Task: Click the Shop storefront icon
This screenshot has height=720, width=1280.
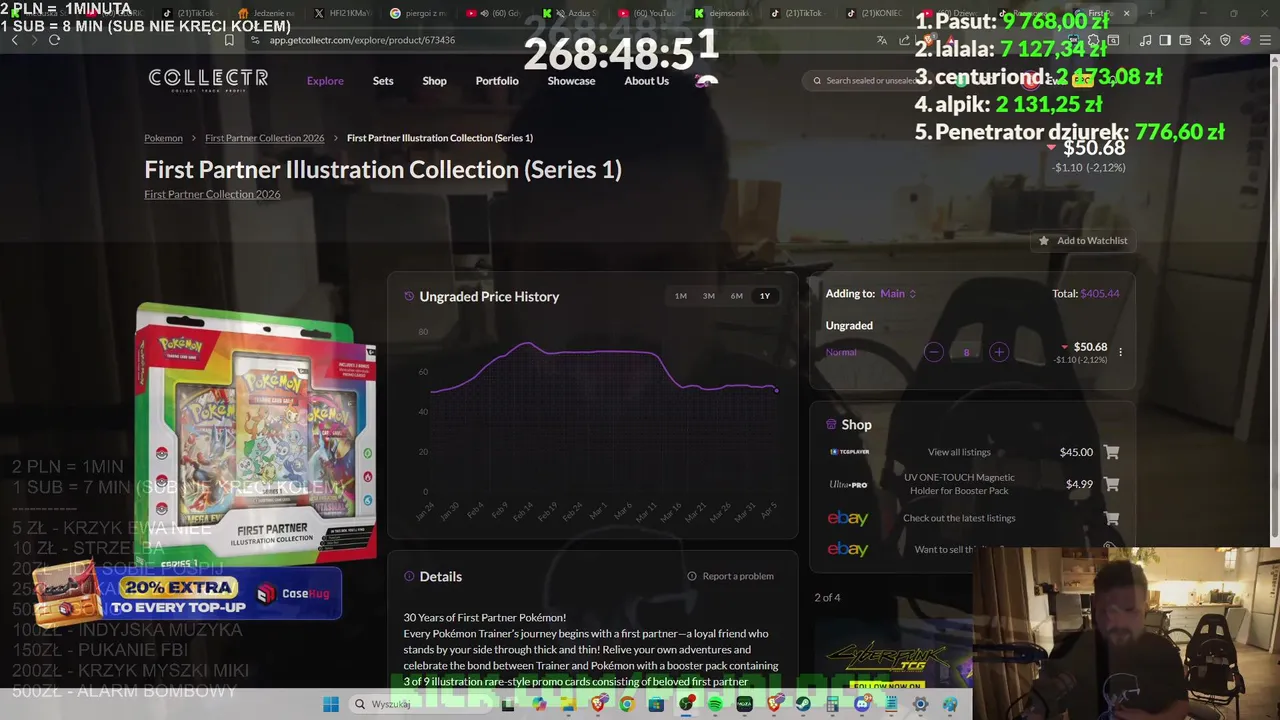Action: (831, 425)
